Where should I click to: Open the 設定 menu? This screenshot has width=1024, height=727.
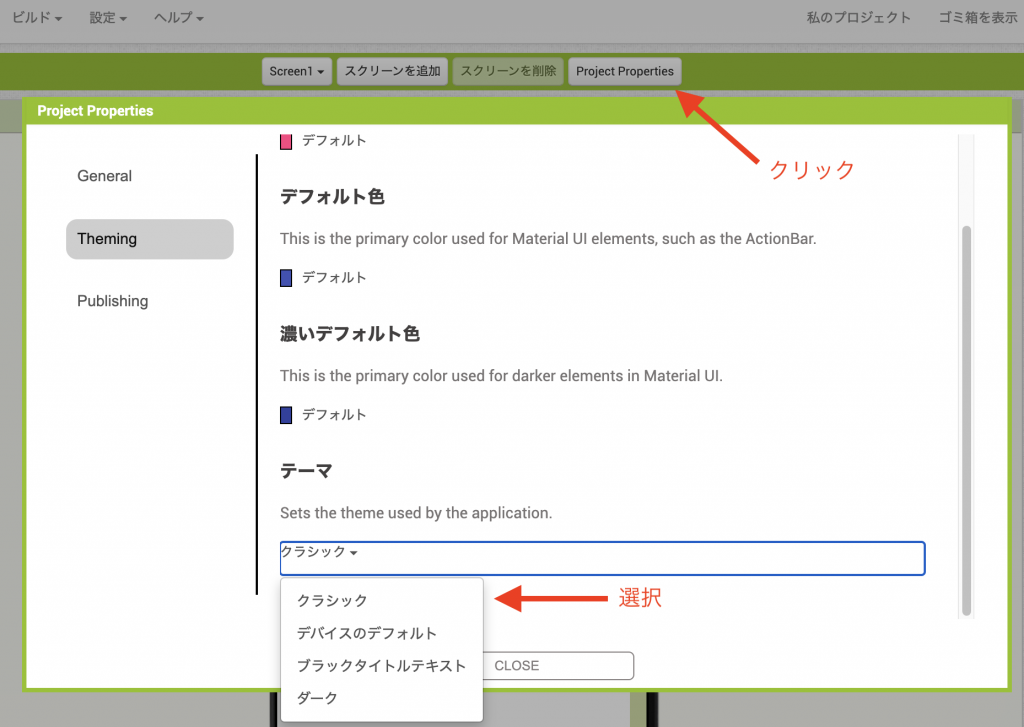[106, 17]
